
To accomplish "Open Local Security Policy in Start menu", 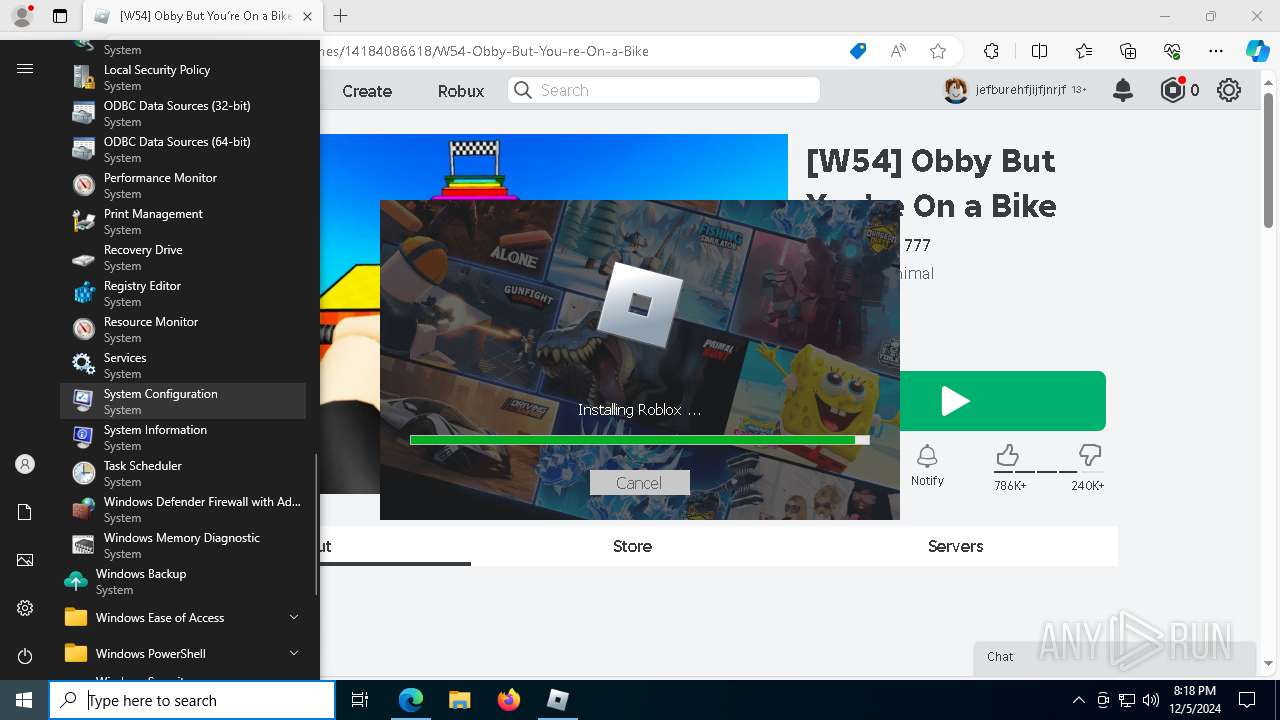I will click(183, 77).
